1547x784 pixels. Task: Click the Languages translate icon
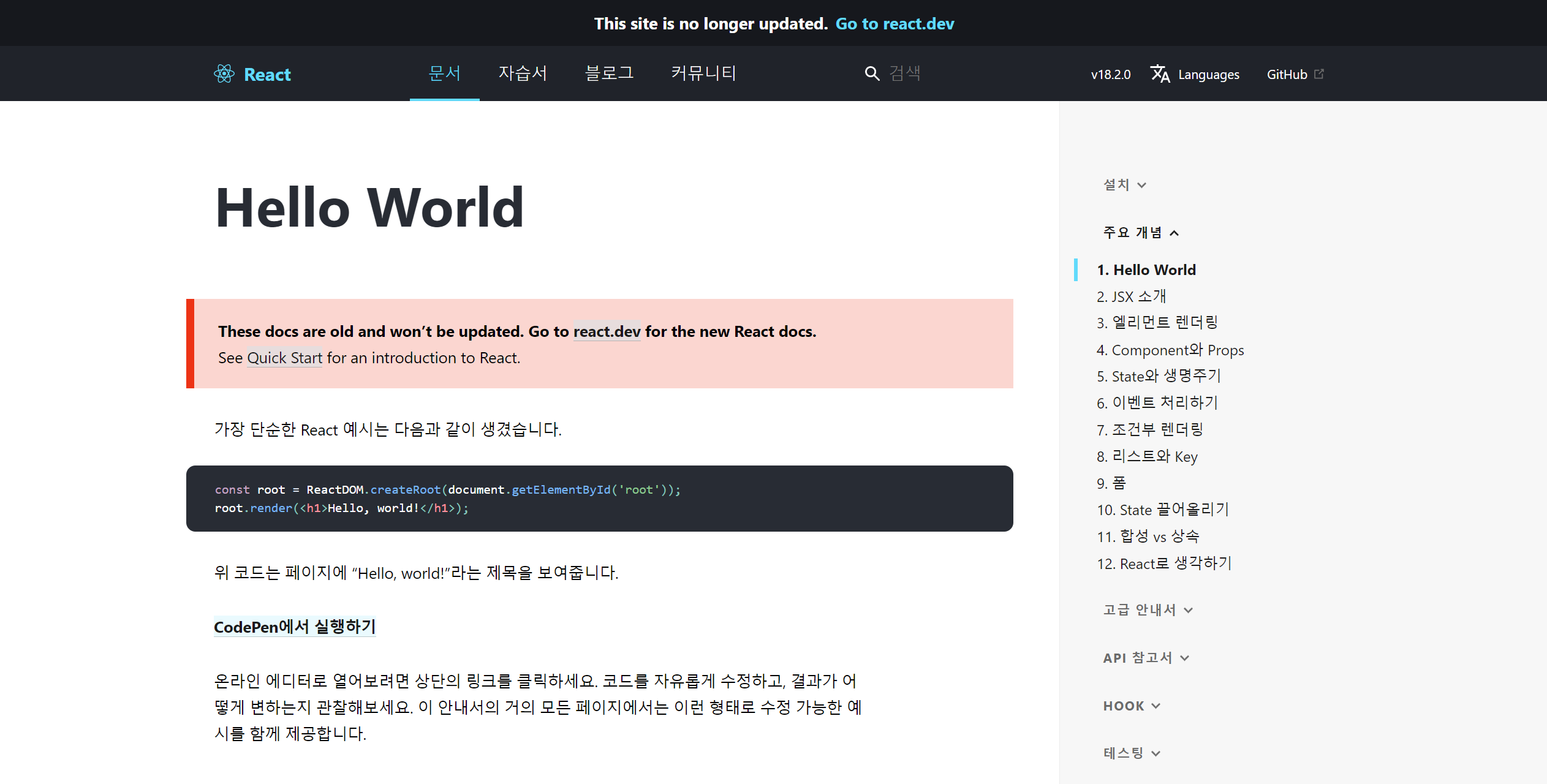[x=1160, y=74]
